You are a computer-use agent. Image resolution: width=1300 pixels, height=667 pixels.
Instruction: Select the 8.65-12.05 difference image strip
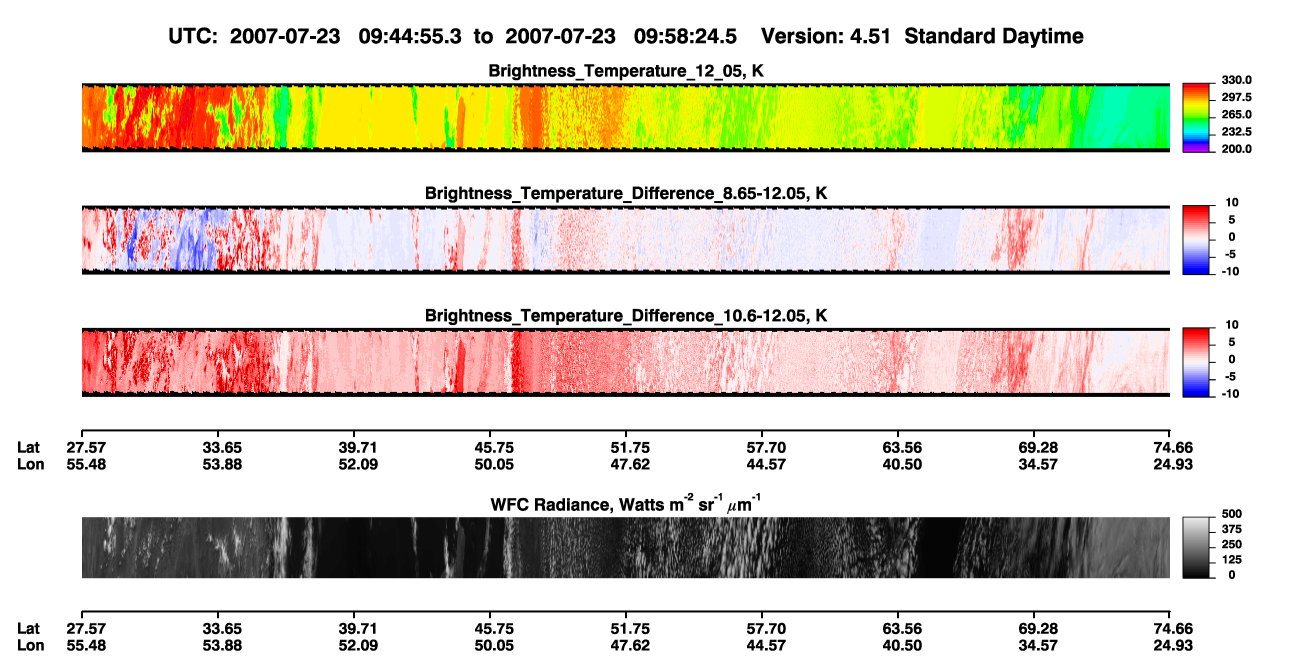coord(626,240)
